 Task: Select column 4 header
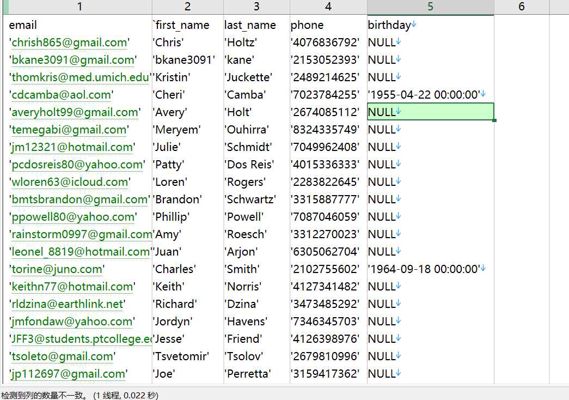(328, 7)
